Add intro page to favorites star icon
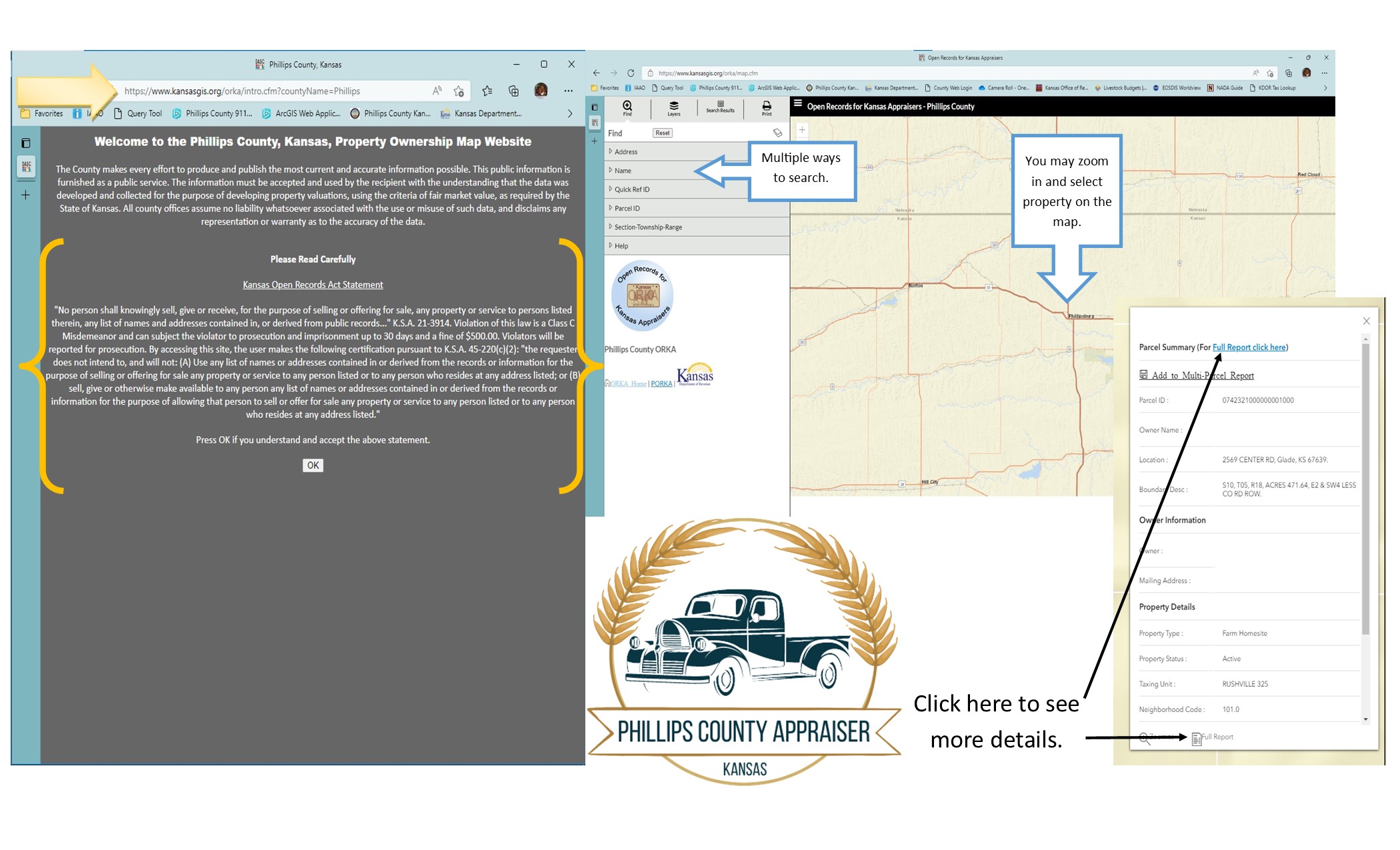This screenshot has width=1400, height=850. (459, 91)
